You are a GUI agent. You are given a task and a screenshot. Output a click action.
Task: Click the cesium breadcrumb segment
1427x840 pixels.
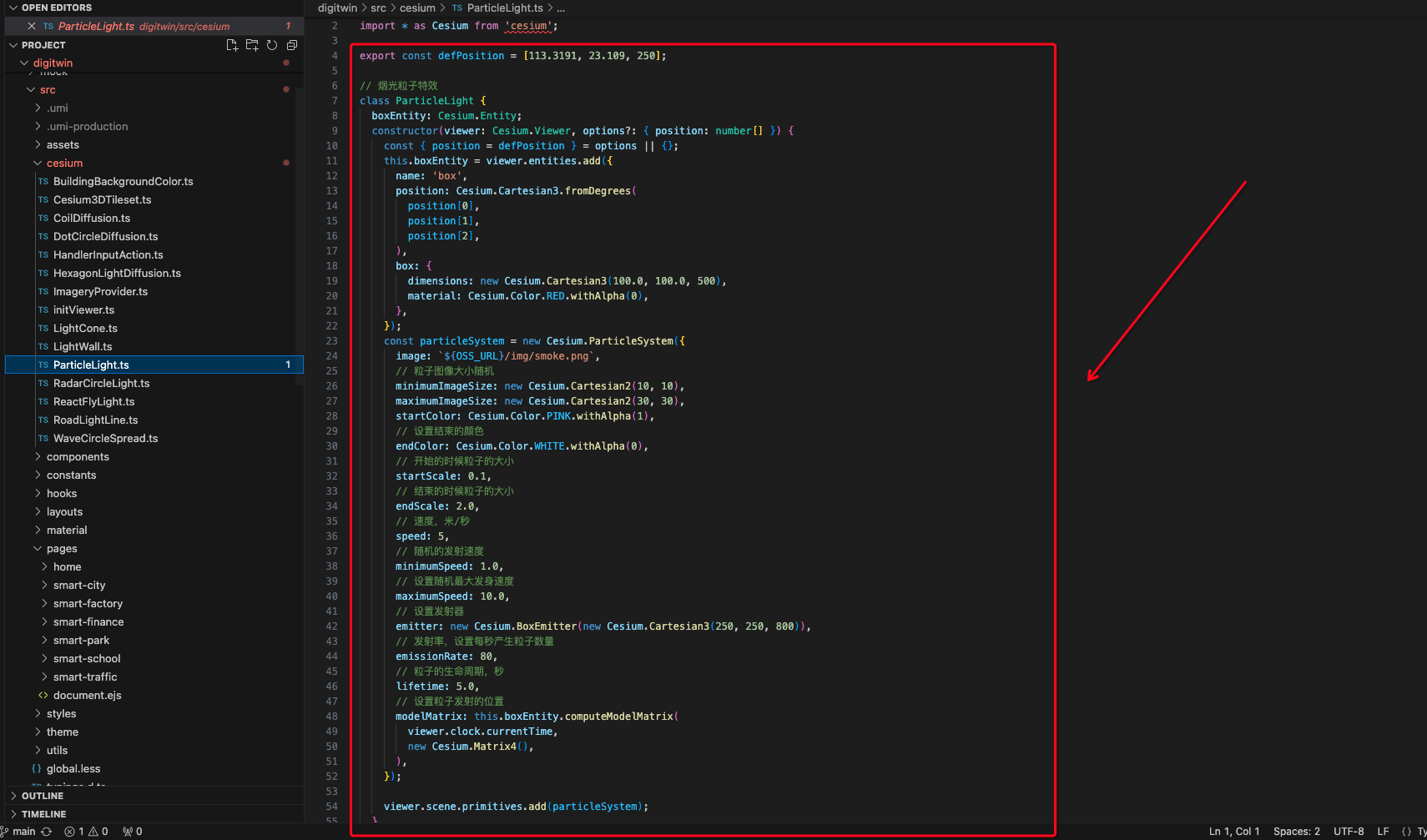417,8
